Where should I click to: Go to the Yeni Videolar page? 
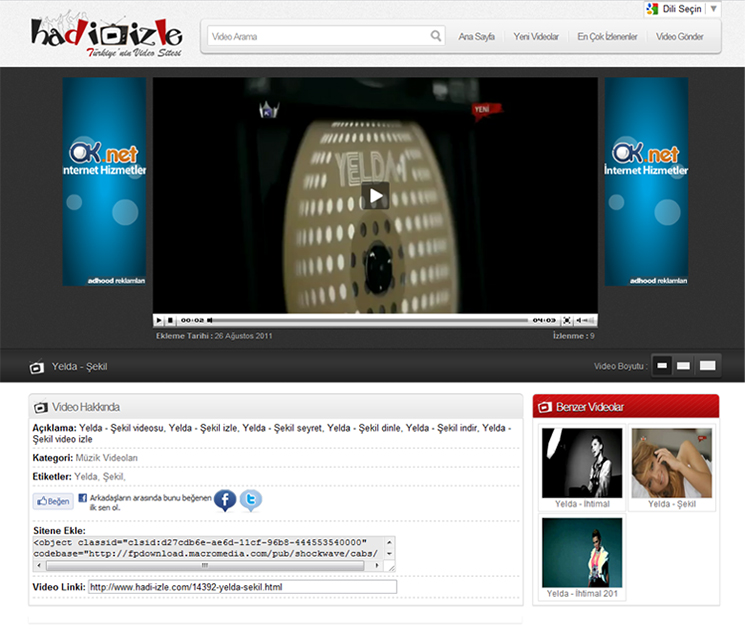coord(536,37)
